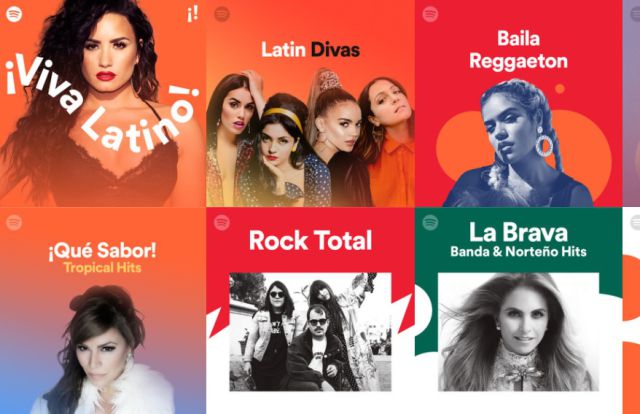The height and width of the screenshot is (414, 640).
Task: Click Spotify logo on the partly visible purple cover
Action: pyautogui.click(x=636, y=13)
